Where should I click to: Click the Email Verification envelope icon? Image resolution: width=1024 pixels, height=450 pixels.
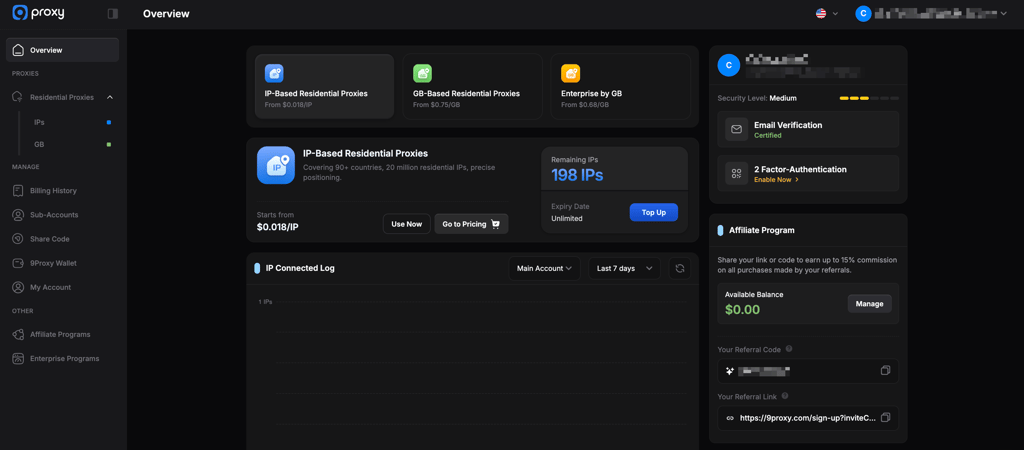pos(737,129)
